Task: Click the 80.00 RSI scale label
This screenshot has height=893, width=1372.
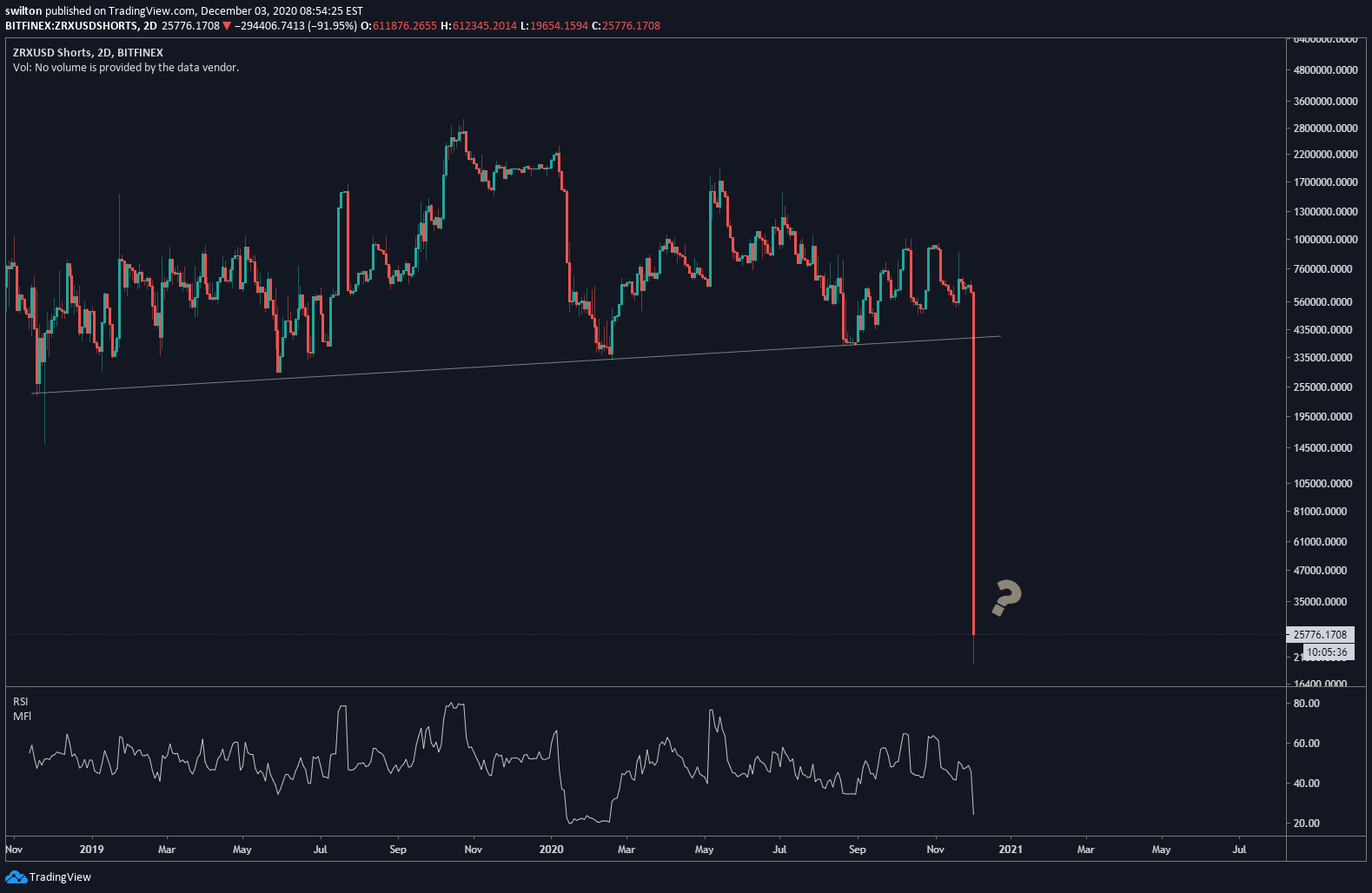Action: [x=1307, y=703]
